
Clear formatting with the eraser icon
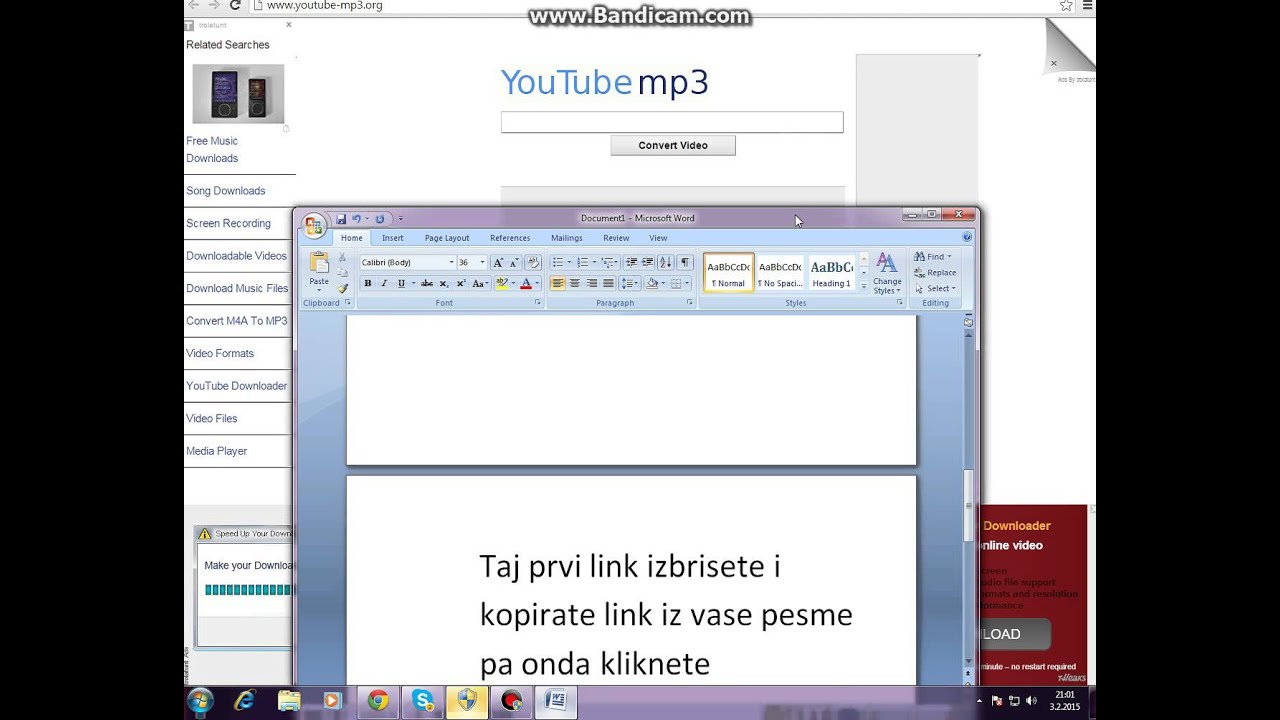pyautogui.click(x=532, y=262)
